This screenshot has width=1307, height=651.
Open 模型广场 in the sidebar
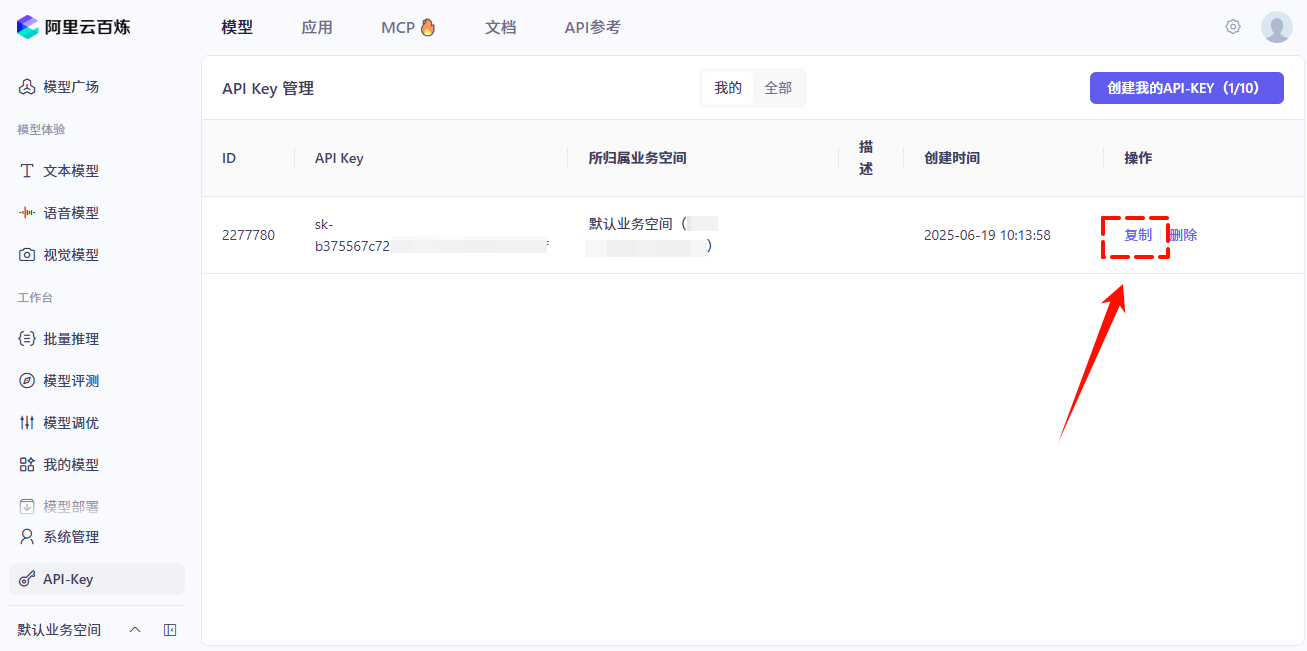[70, 87]
